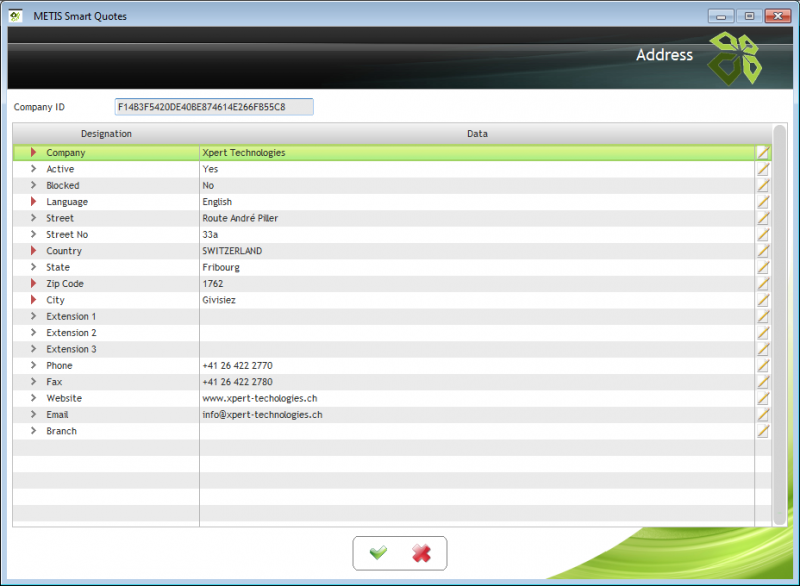Select the 'Givisiez' city value
This screenshot has height=586, width=800.
219,300
